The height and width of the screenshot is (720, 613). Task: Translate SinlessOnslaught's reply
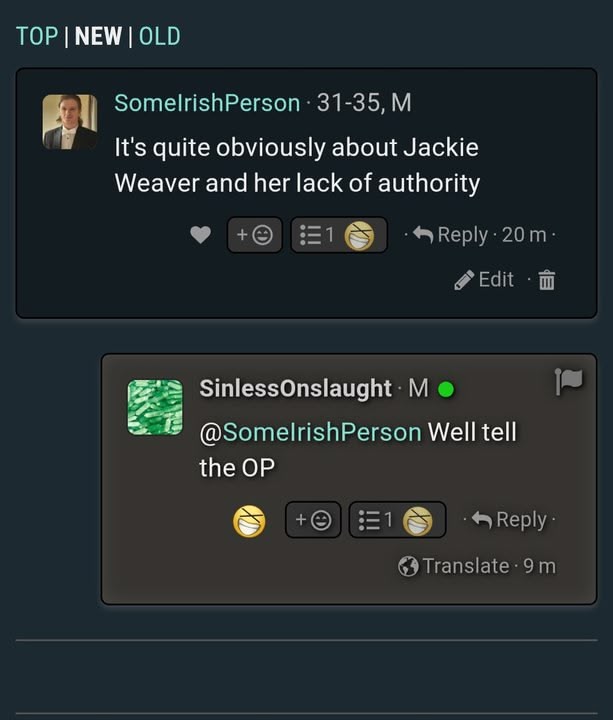pyautogui.click(x=454, y=566)
